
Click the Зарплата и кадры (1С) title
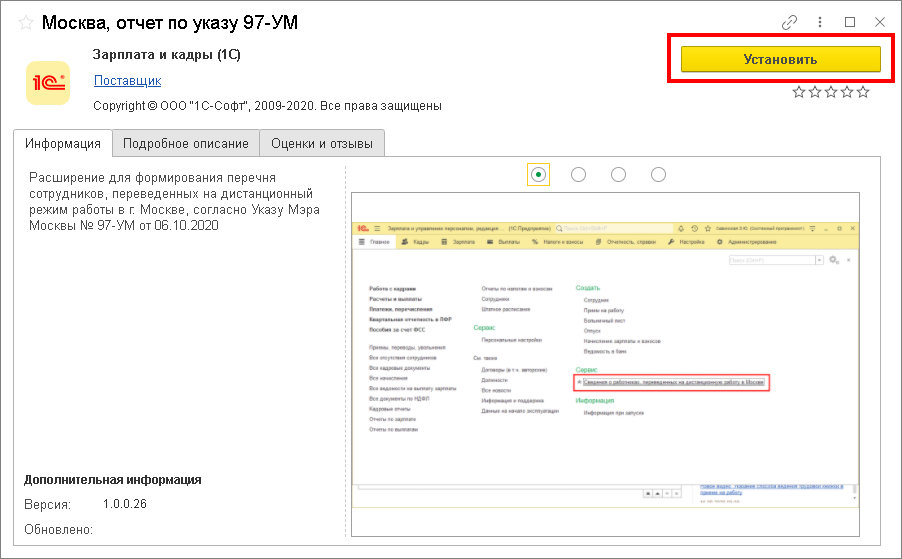click(166, 55)
